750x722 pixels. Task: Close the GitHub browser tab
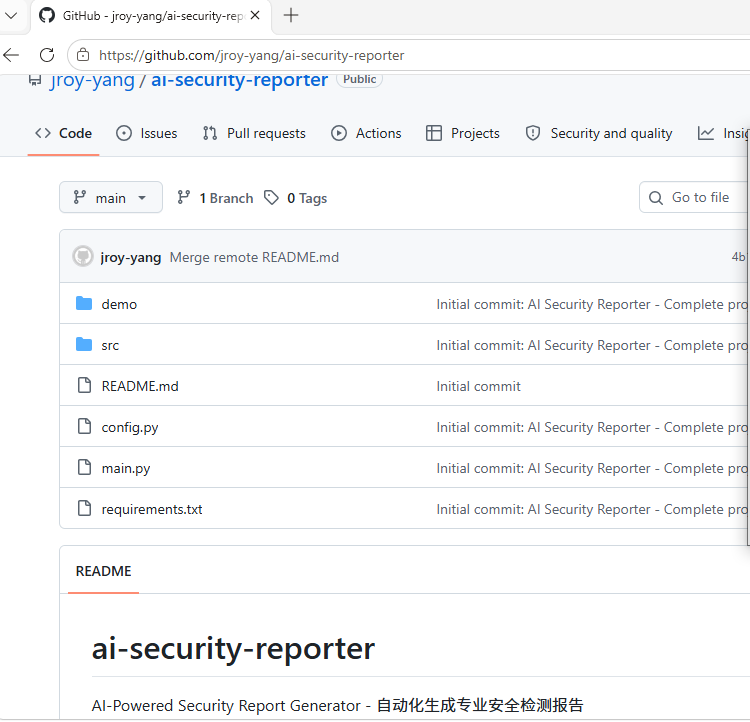[x=255, y=16]
